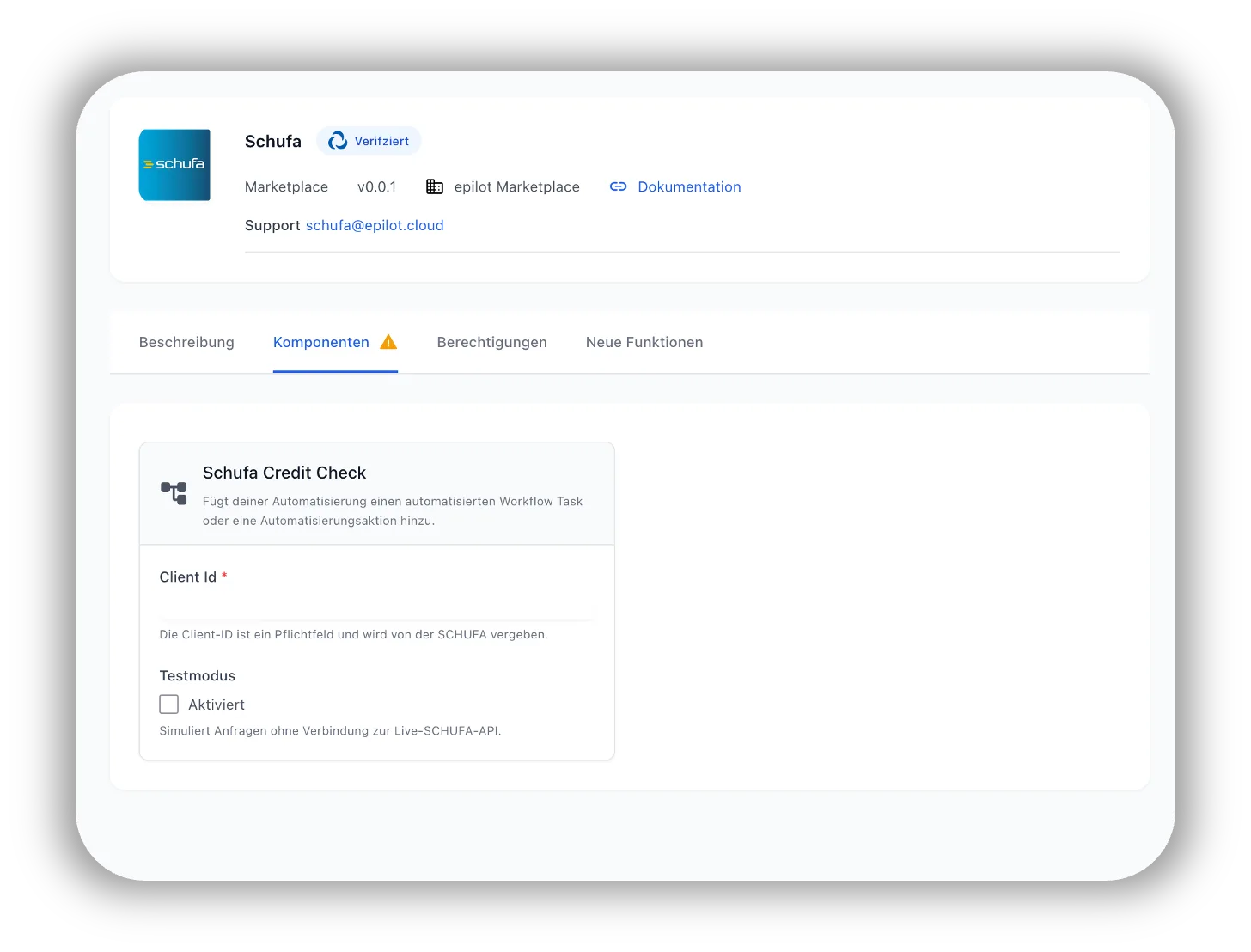Click the Dokumentation link icon

click(x=619, y=187)
